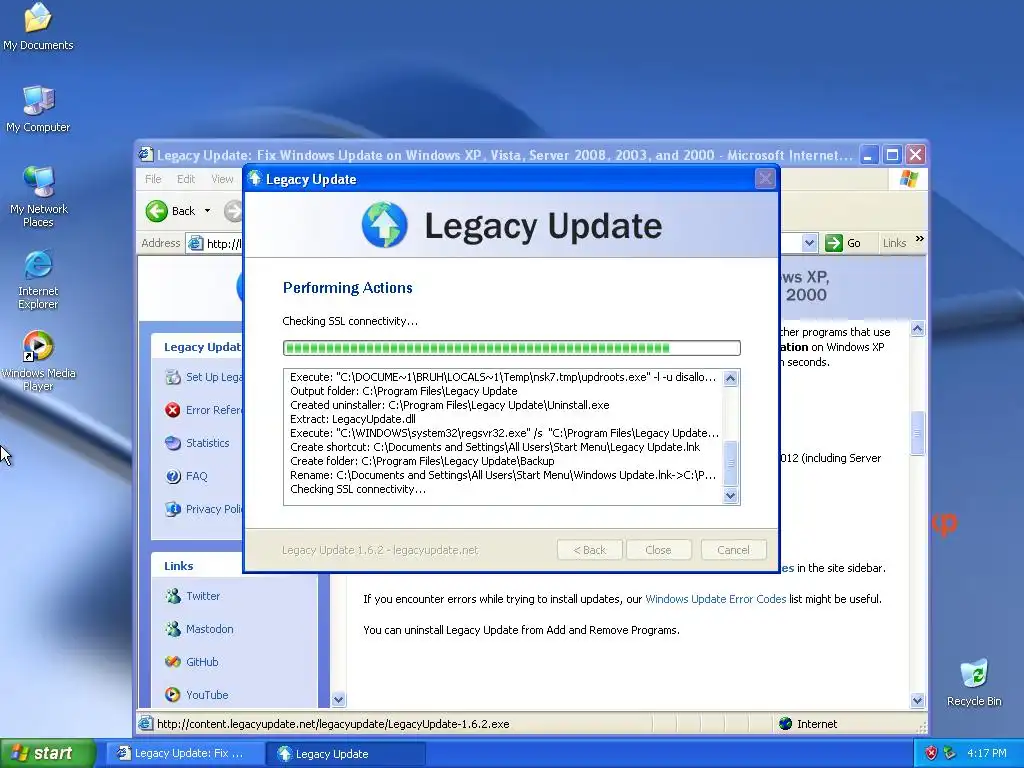Screen dimensions: 1024x768
Task: Click the sidebar scroll down arrow
Action: 338,699
